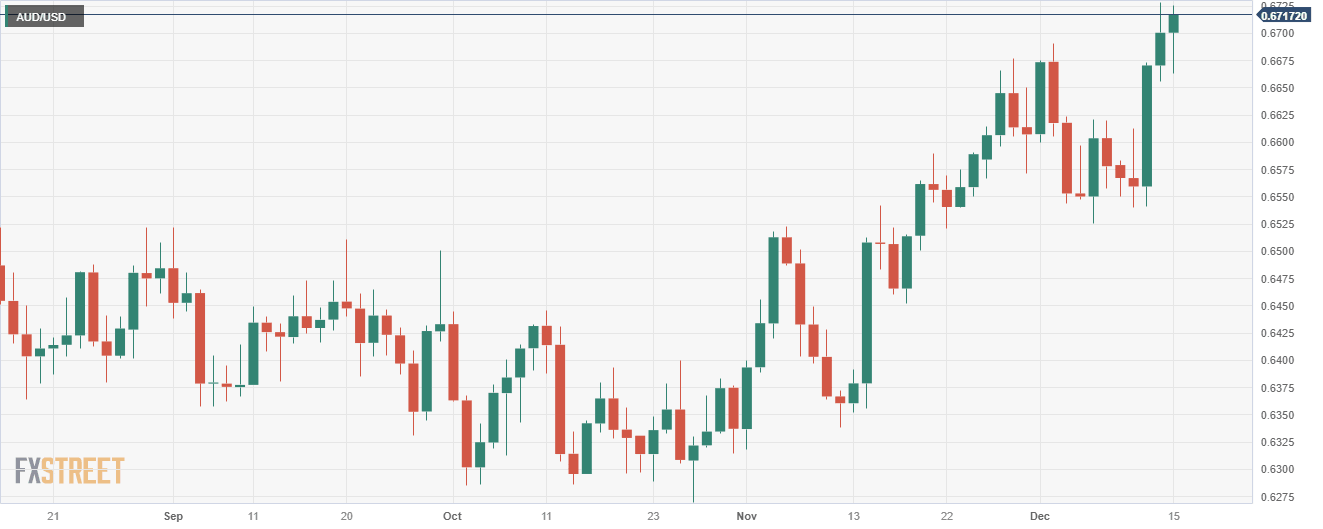
Task: Click the 0.6600 price axis label
Action: [1276, 142]
